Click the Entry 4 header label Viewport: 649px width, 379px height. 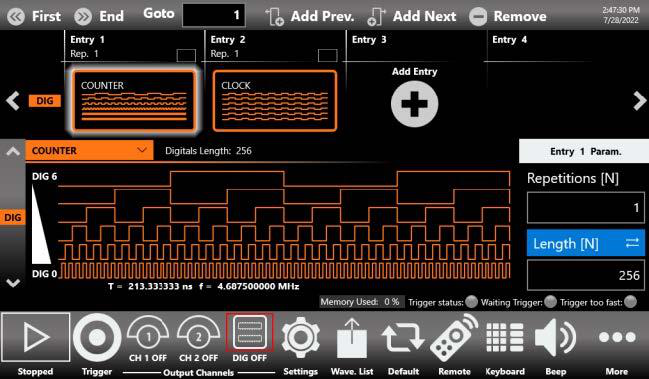tap(510, 40)
